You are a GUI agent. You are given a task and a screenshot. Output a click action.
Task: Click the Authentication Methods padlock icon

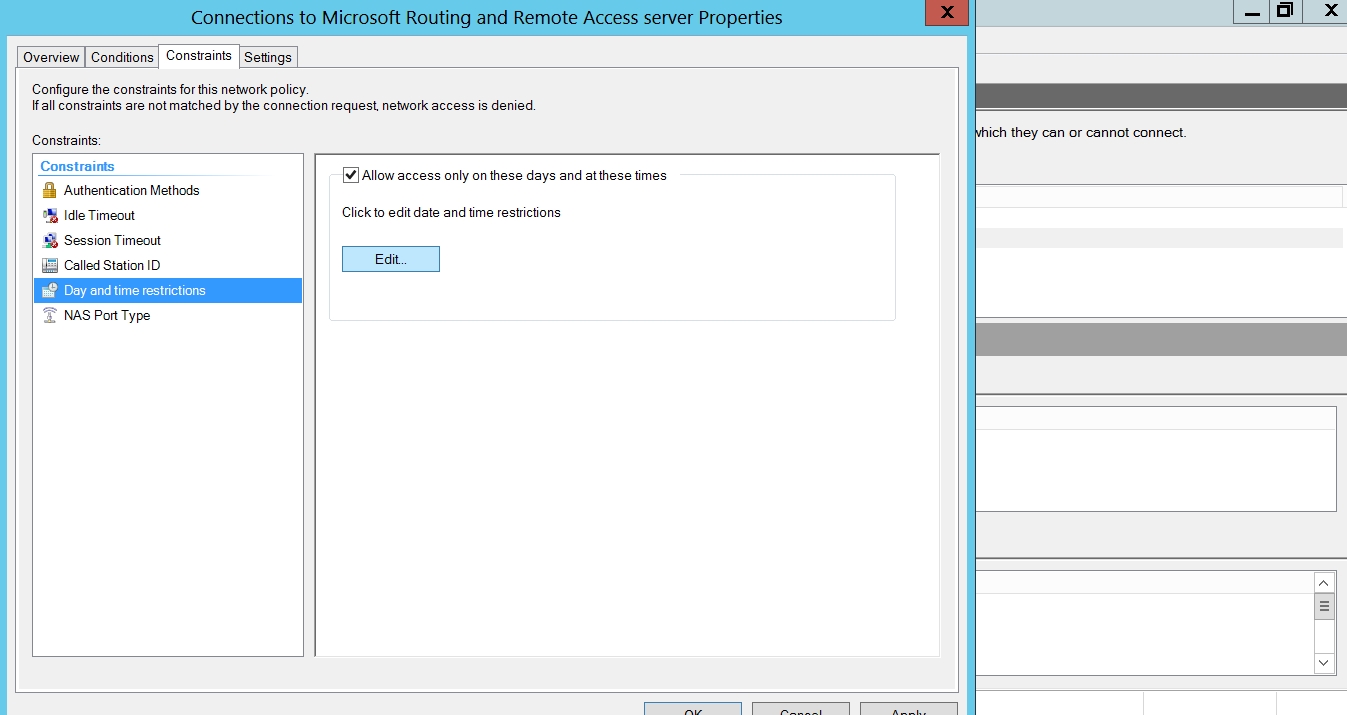tap(50, 190)
